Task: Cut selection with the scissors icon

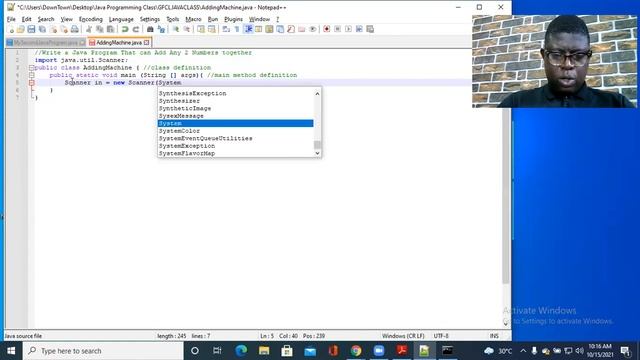Action: click(x=89, y=29)
